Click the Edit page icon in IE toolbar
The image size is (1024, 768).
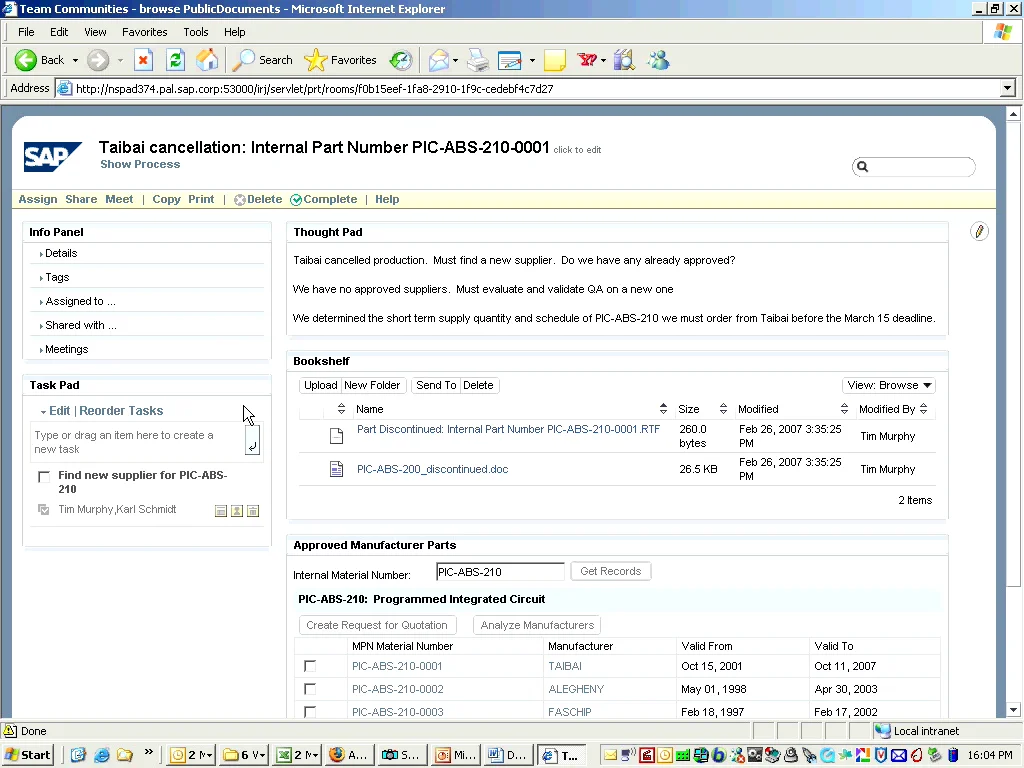pos(509,60)
